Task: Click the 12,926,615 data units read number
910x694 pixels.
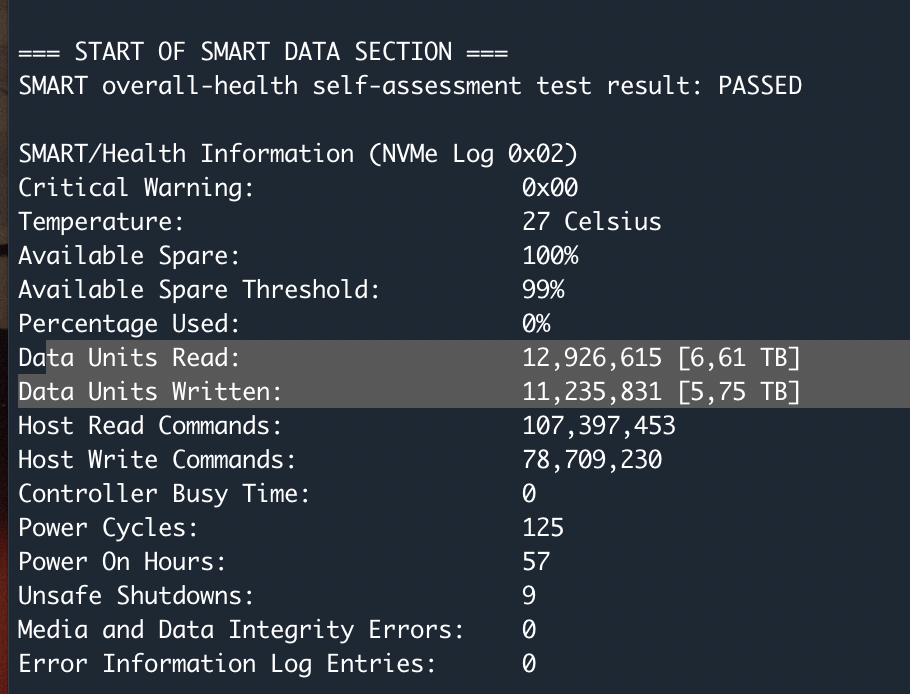Action: 591,357
